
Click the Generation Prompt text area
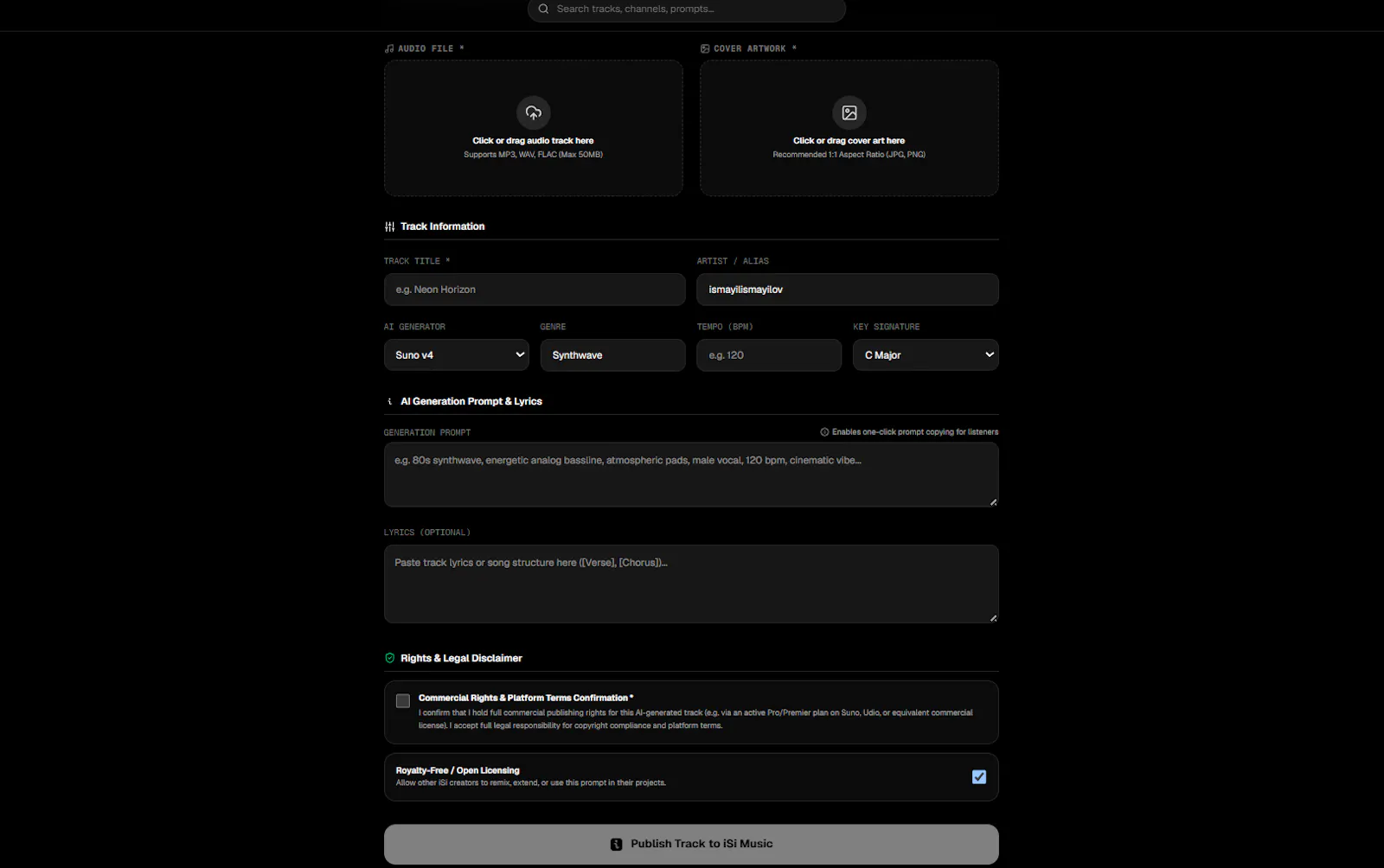pyautogui.click(x=691, y=475)
